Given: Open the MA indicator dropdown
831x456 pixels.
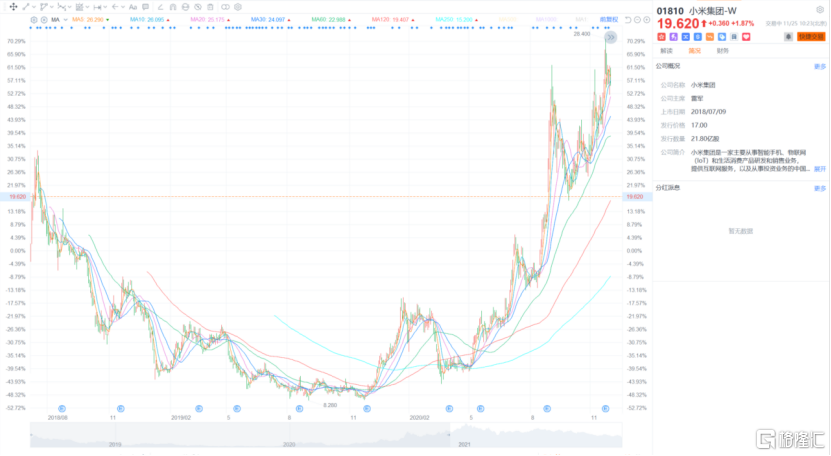Looking at the screenshot, I should [x=66, y=20].
